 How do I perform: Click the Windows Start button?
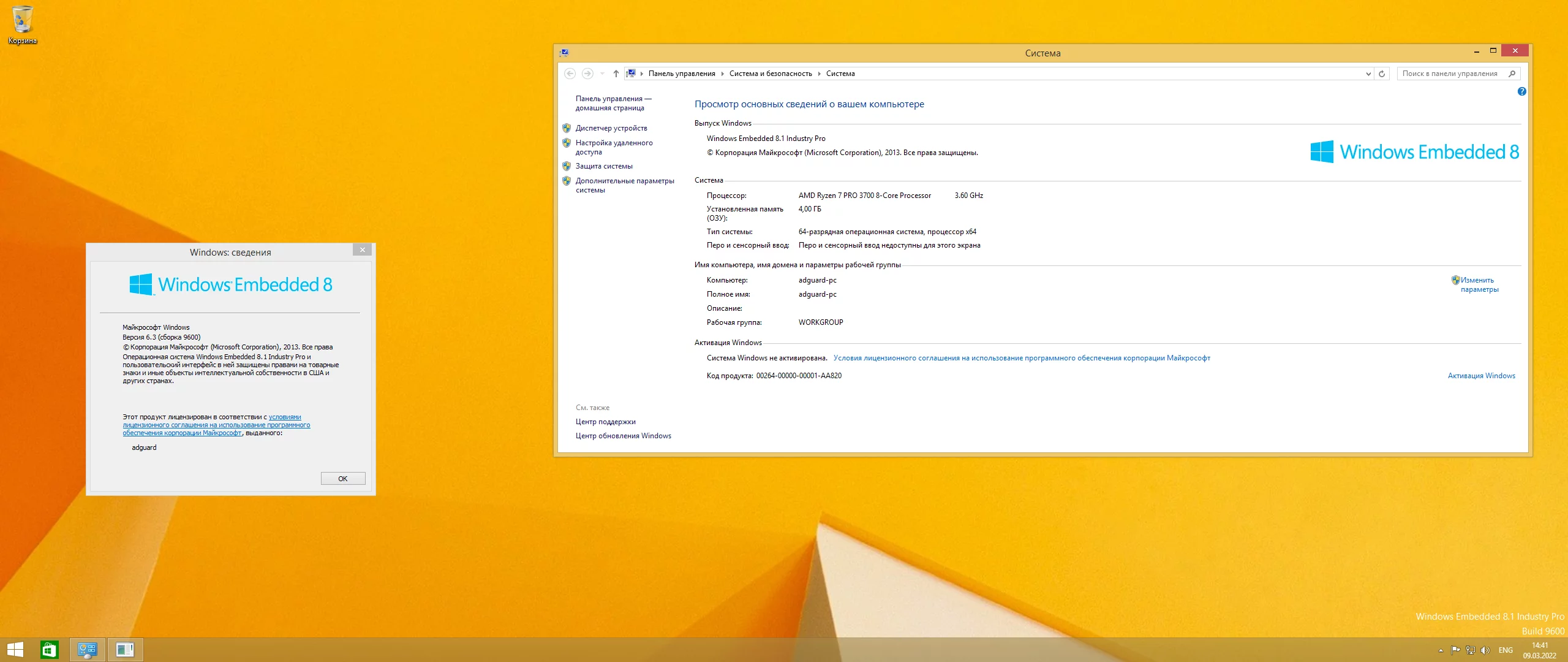[x=15, y=650]
